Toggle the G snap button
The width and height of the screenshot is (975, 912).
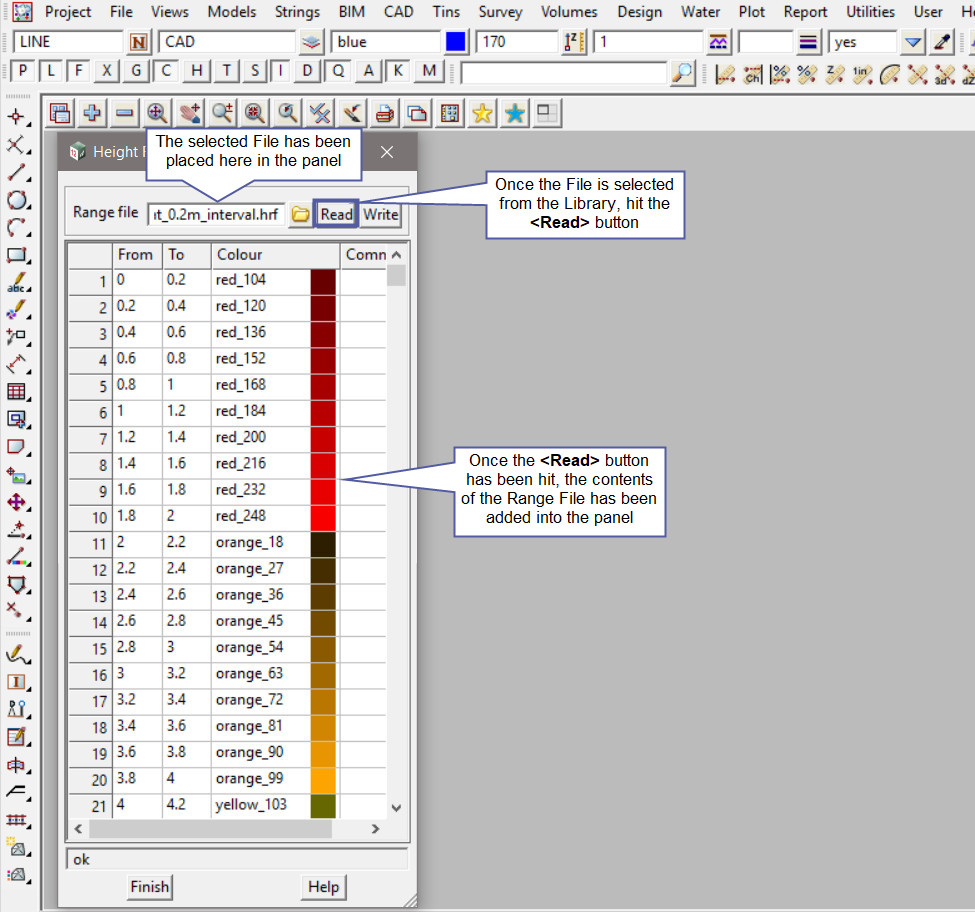click(138, 72)
